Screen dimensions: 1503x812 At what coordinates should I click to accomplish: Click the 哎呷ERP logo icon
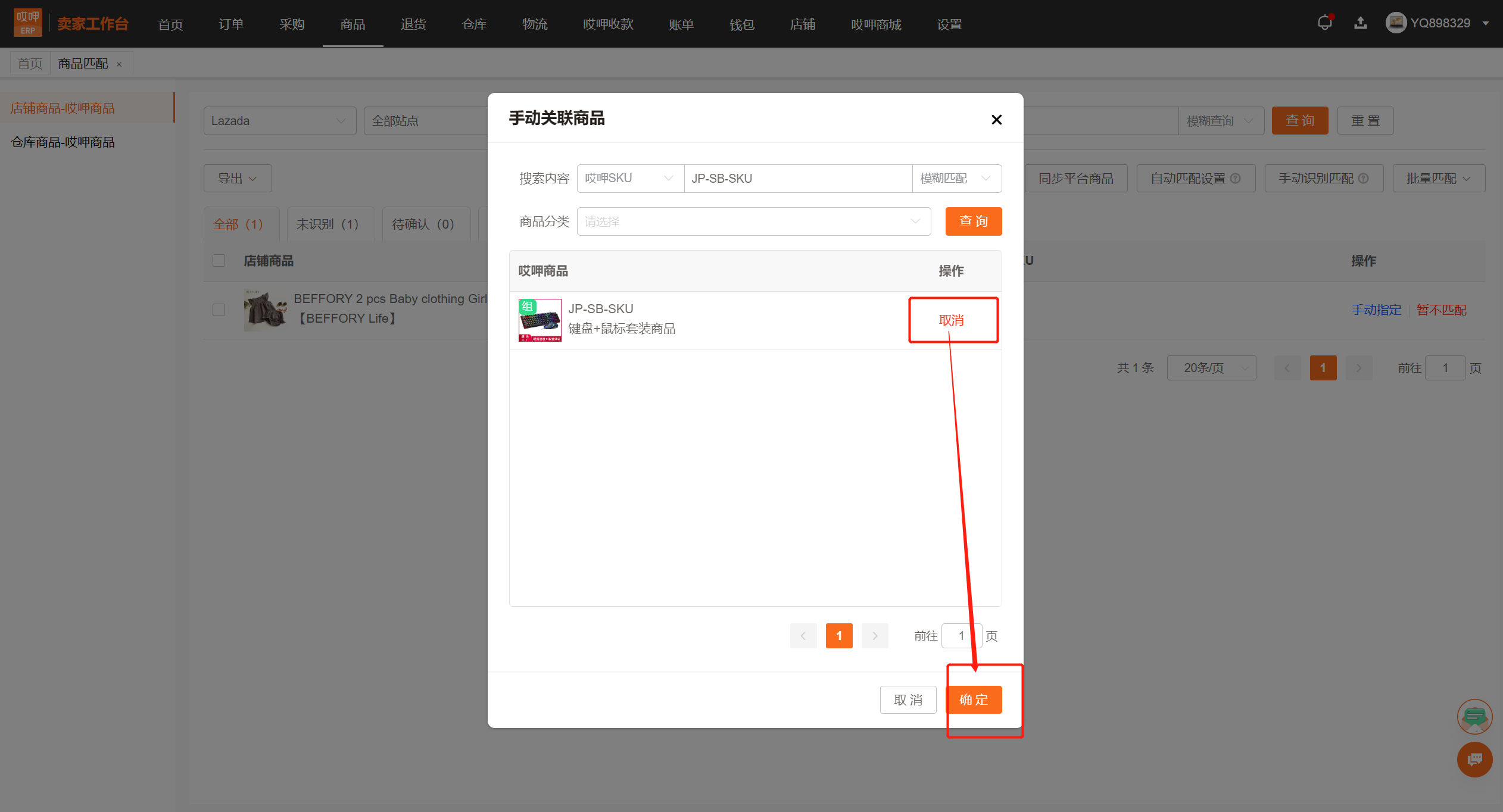click(27, 23)
